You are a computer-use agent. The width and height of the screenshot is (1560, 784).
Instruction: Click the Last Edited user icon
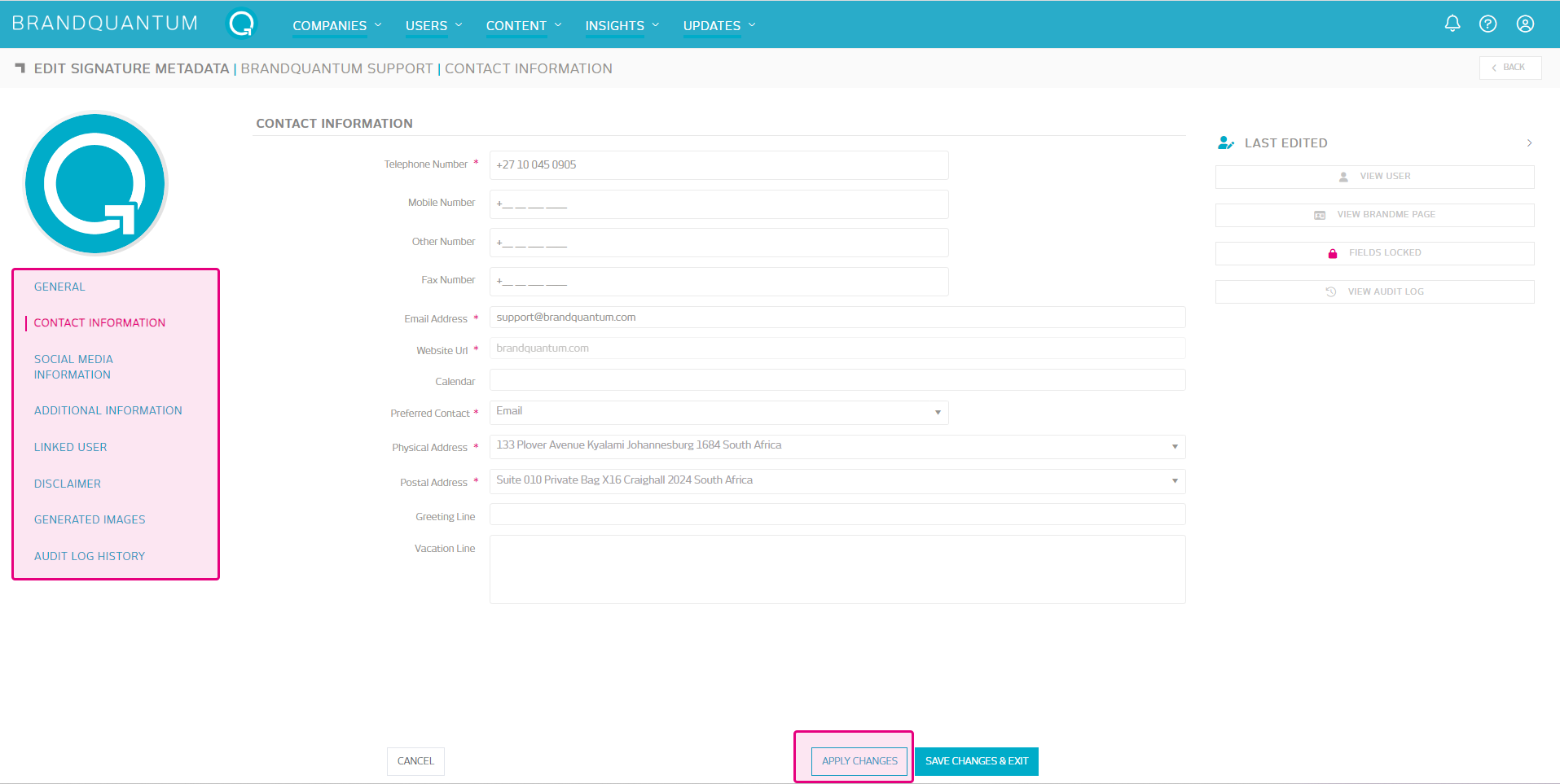[1226, 143]
